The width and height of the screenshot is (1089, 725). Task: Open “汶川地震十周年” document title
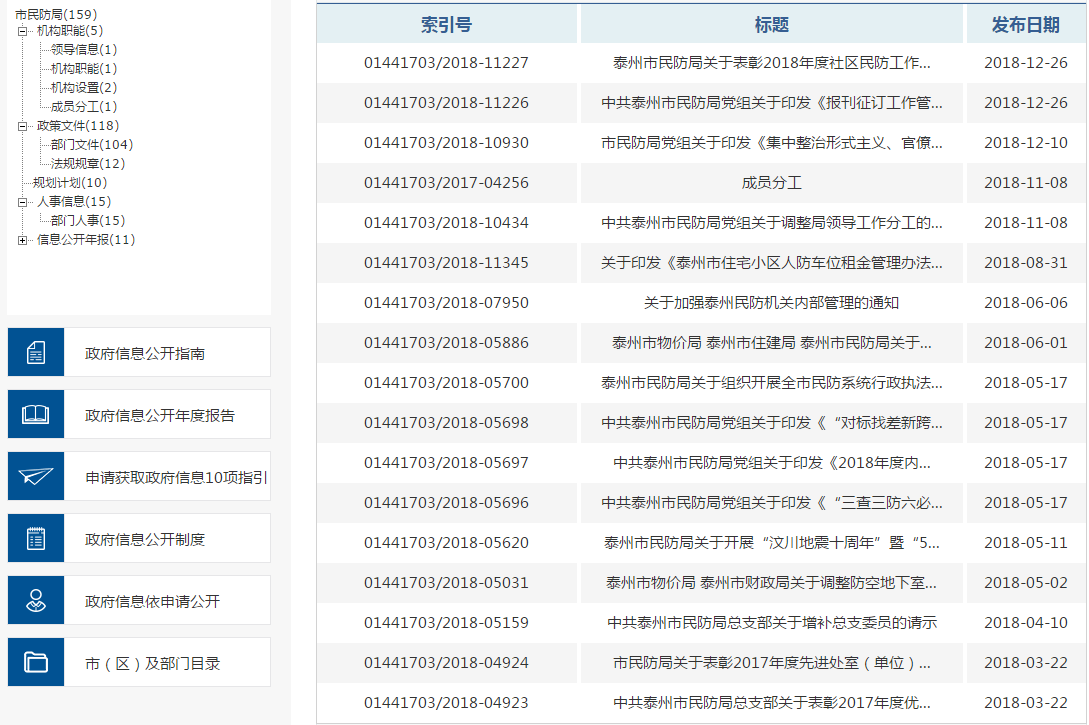tap(772, 542)
